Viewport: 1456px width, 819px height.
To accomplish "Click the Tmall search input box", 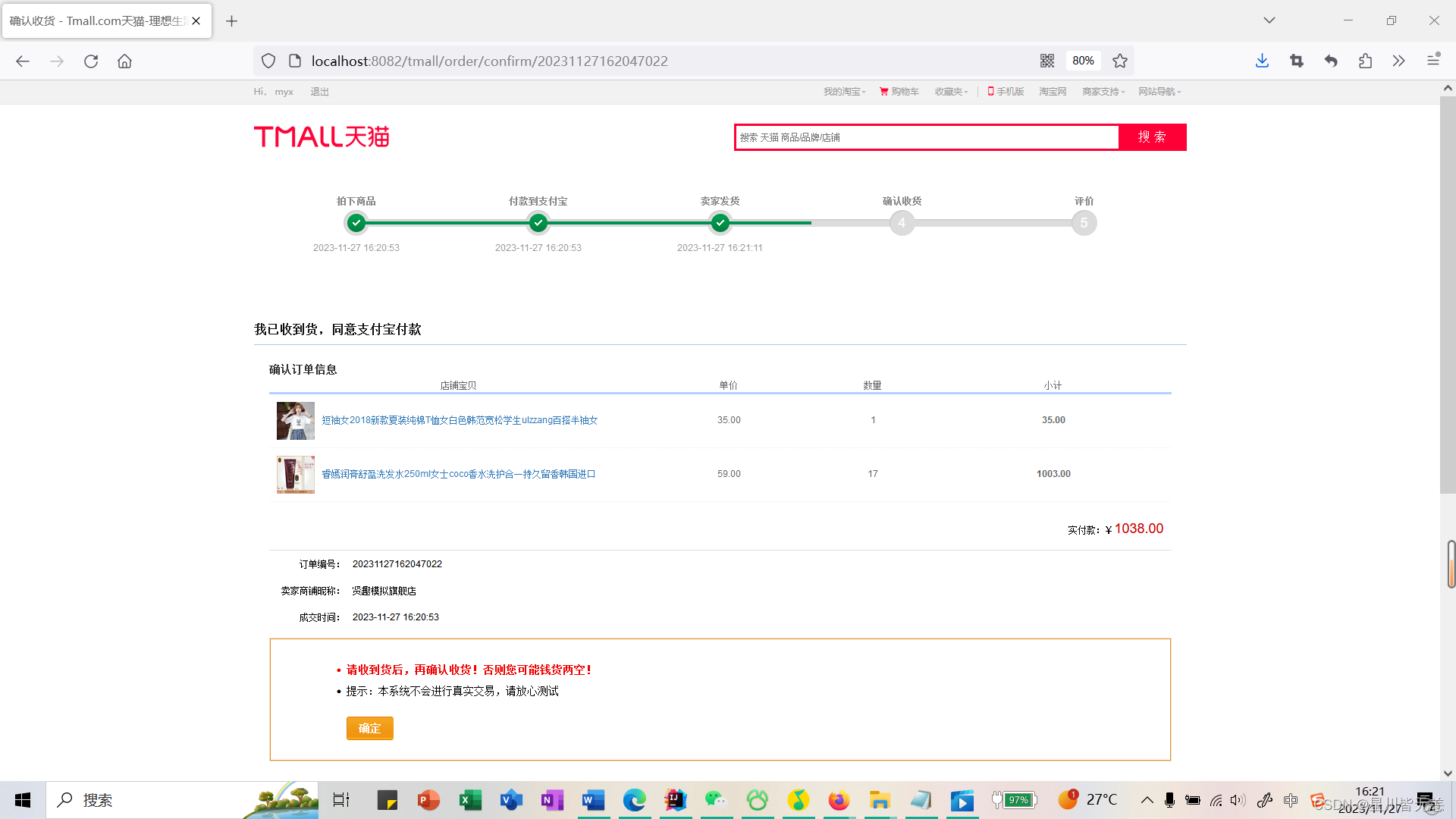I will [x=927, y=137].
